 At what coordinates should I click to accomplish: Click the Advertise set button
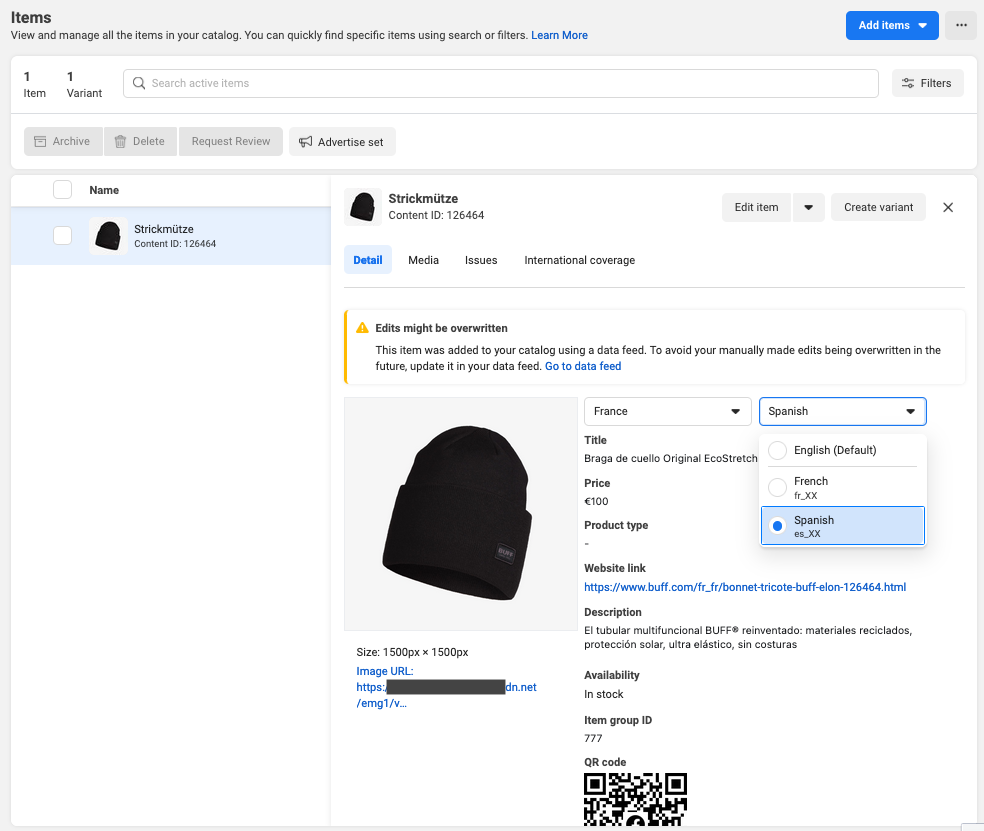pyautogui.click(x=342, y=141)
